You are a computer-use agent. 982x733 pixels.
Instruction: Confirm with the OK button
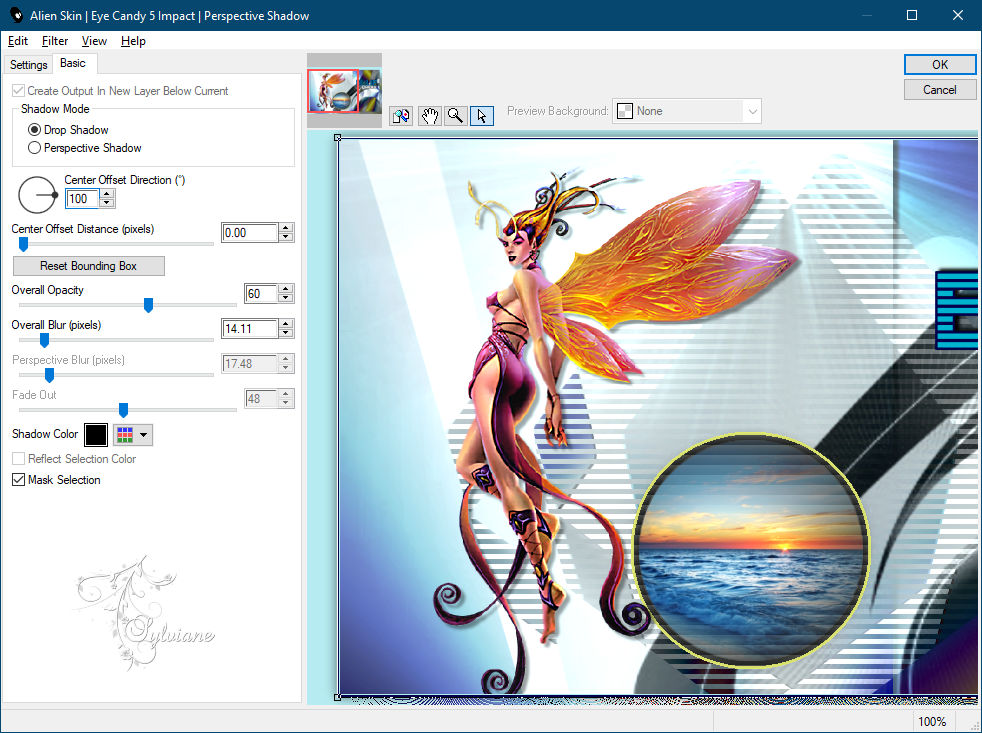[939, 65]
